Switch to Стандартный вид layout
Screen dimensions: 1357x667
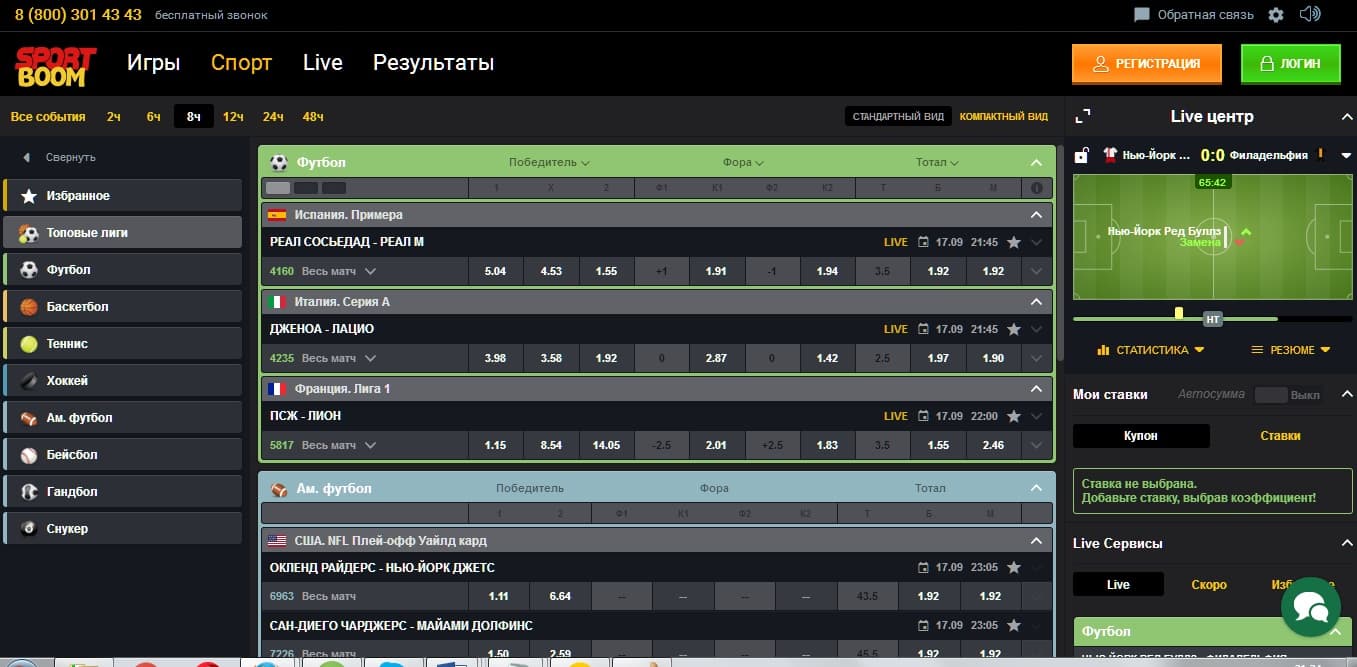[898, 117]
